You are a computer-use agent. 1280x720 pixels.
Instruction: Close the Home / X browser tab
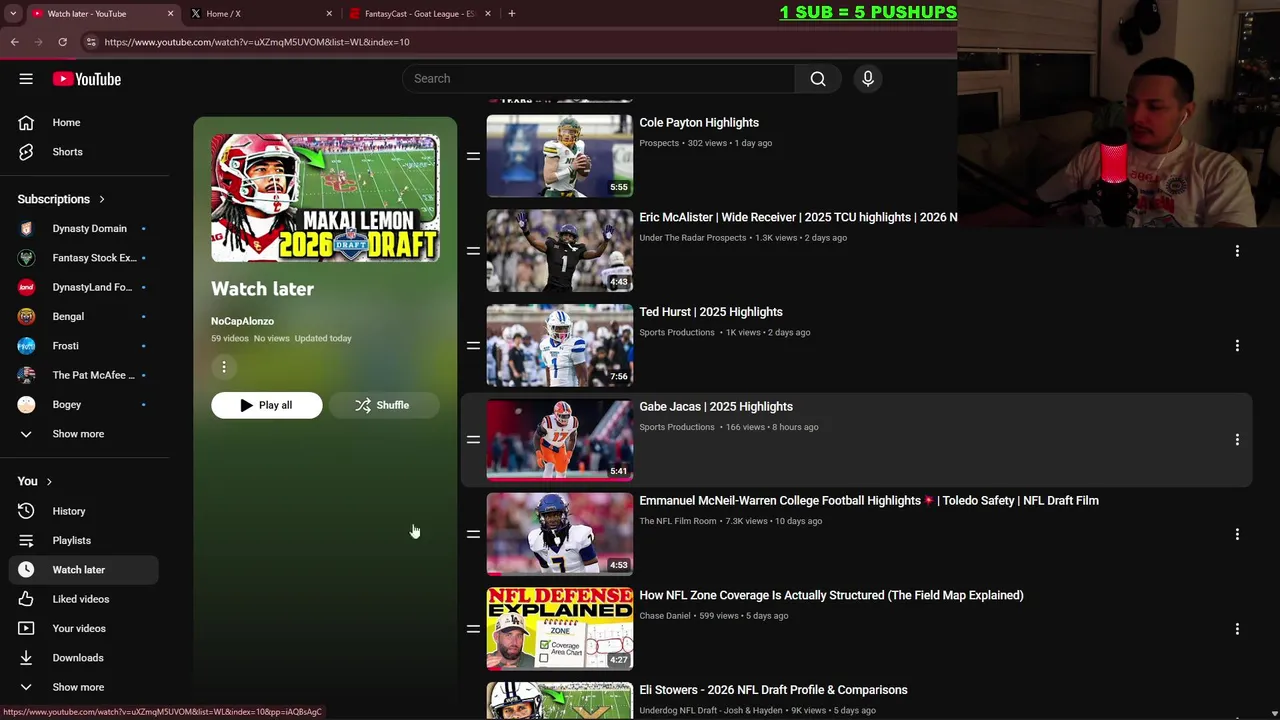(329, 13)
